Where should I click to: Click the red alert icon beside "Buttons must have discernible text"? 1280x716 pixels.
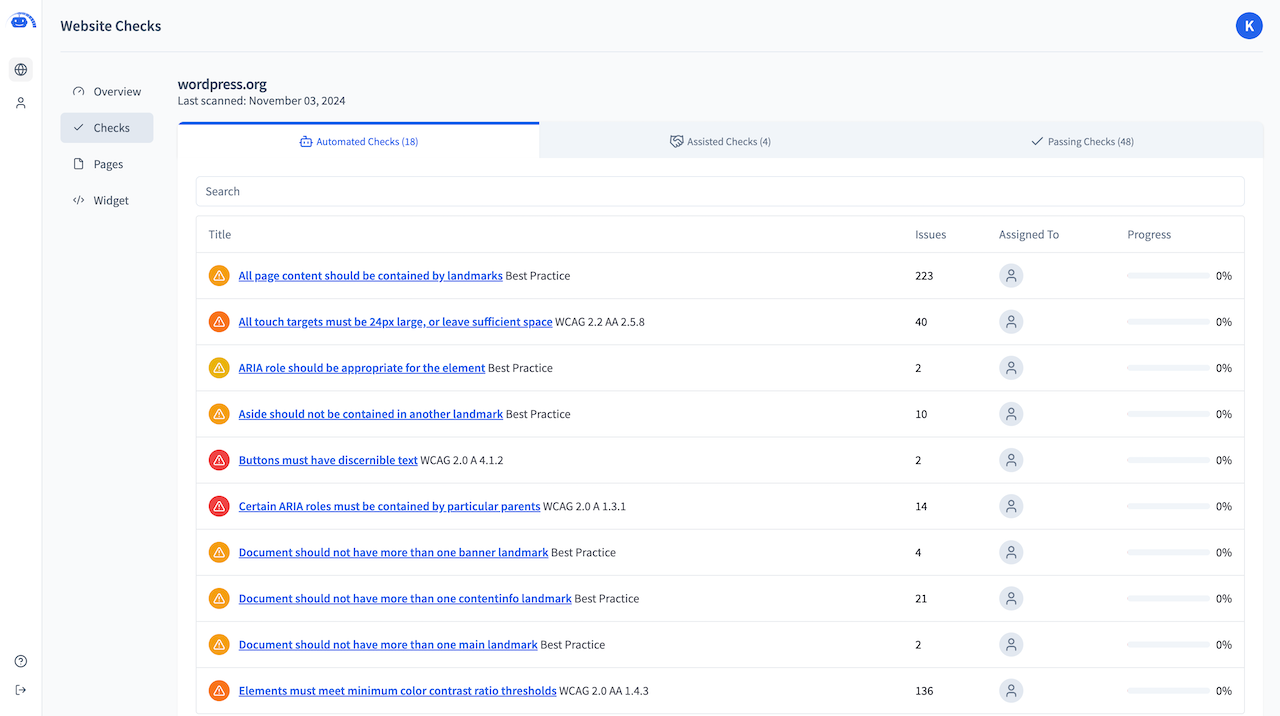pos(219,460)
